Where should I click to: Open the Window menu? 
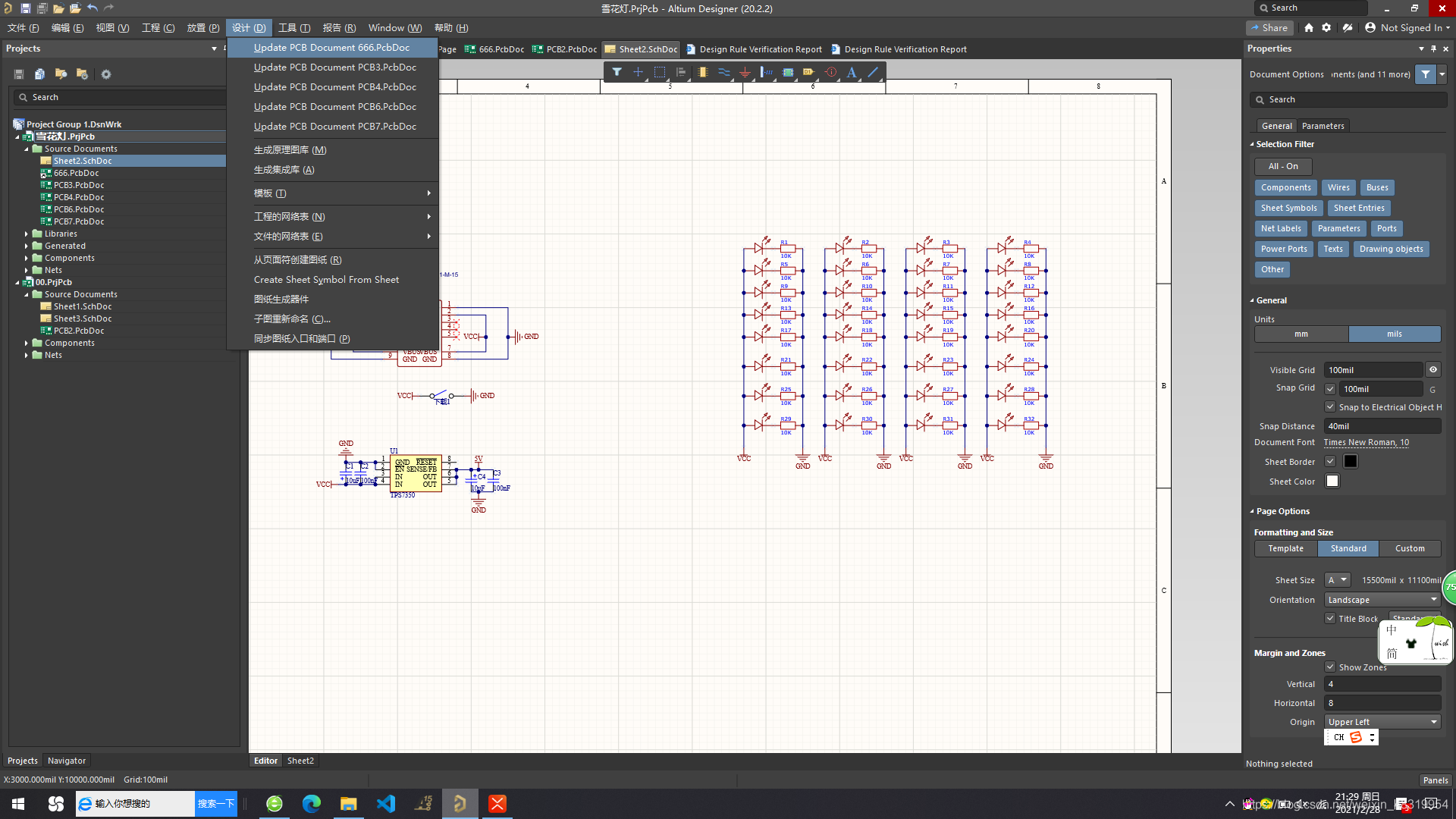click(394, 28)
